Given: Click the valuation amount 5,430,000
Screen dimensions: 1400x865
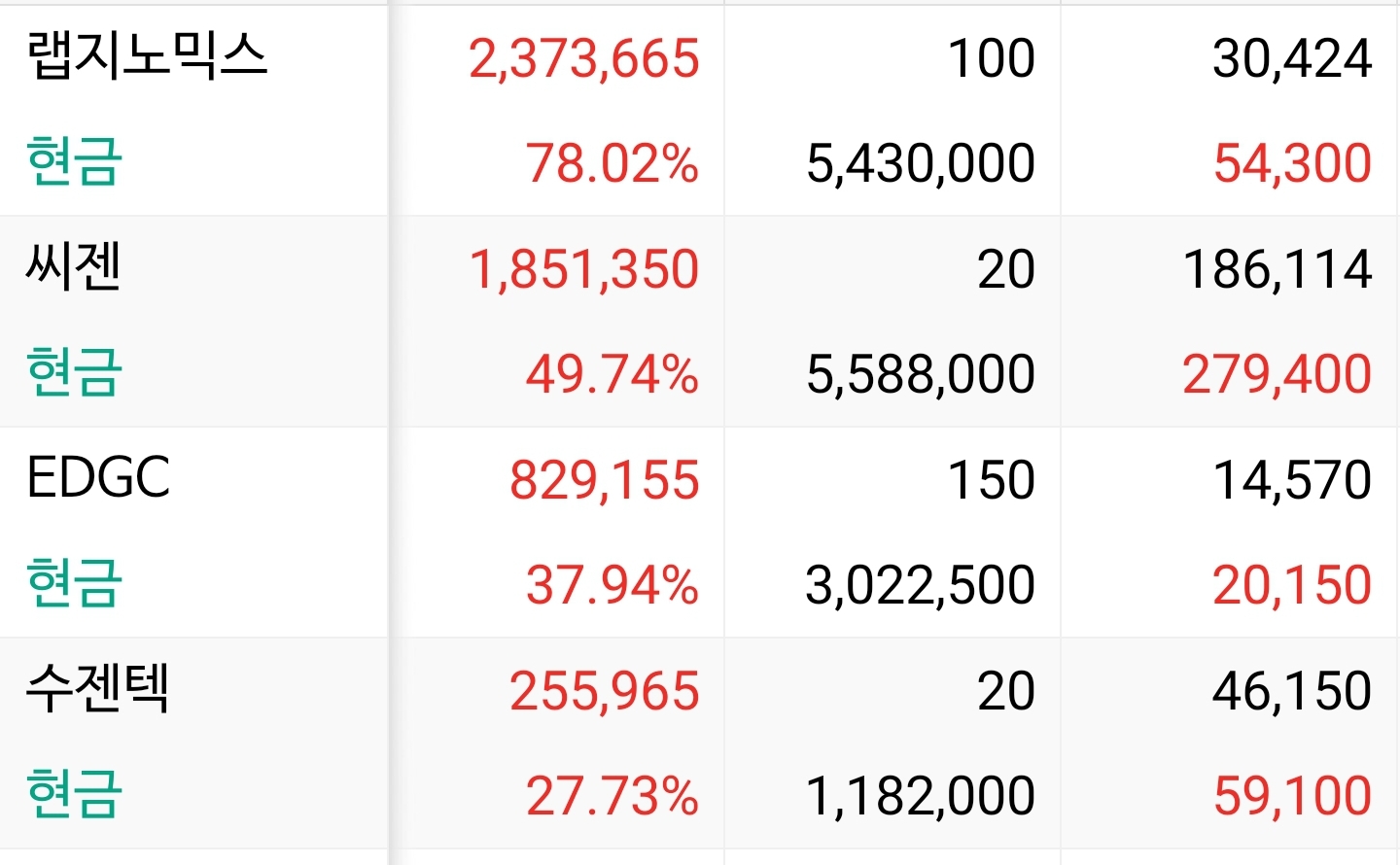Looking at the screenshot, I should point(921,163).
